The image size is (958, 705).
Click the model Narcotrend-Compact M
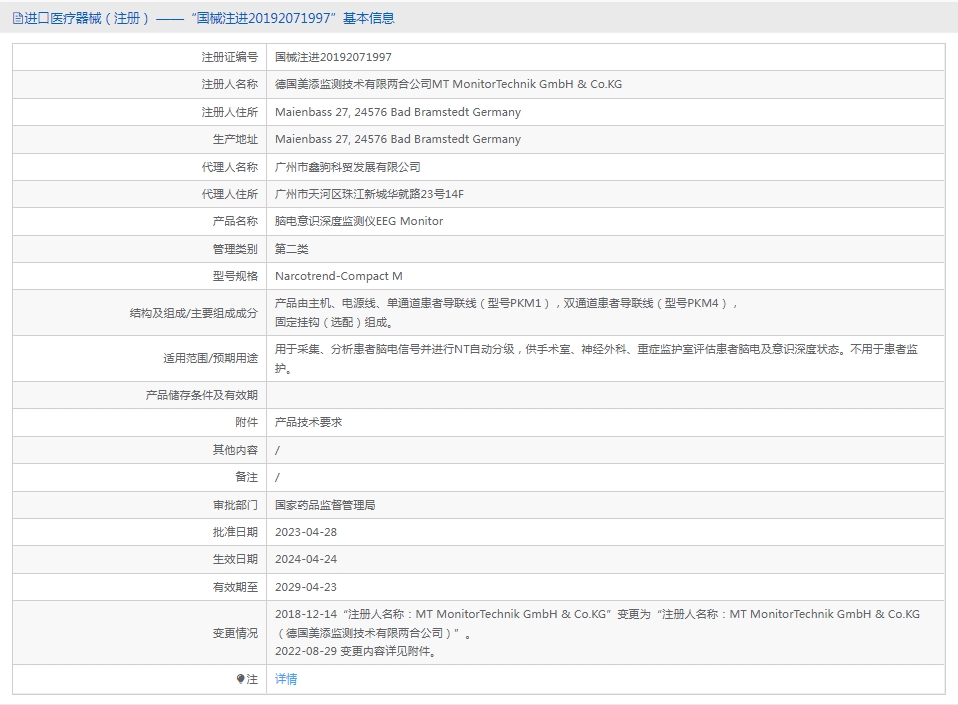(338, 276)
